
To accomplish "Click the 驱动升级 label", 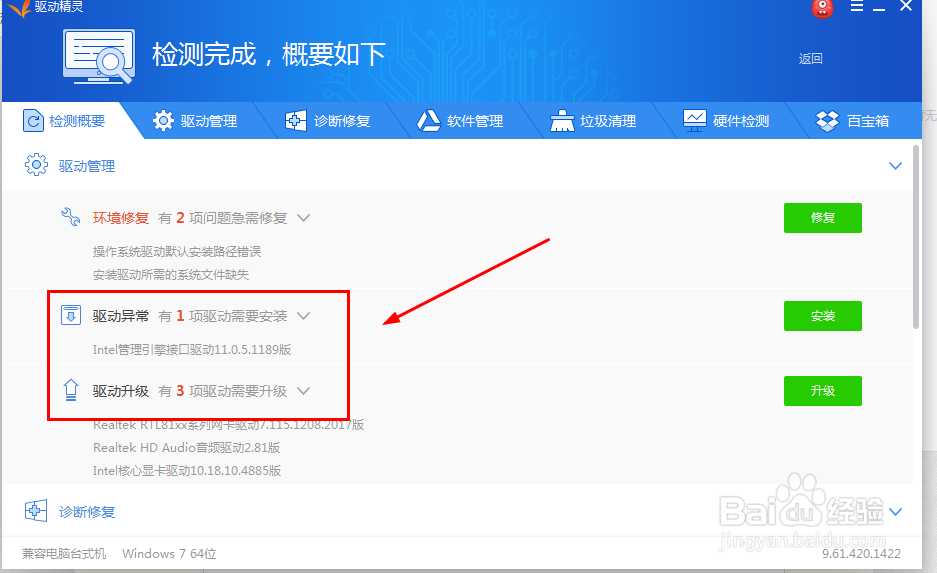I will pyautogui.click(x=121, y=391).
